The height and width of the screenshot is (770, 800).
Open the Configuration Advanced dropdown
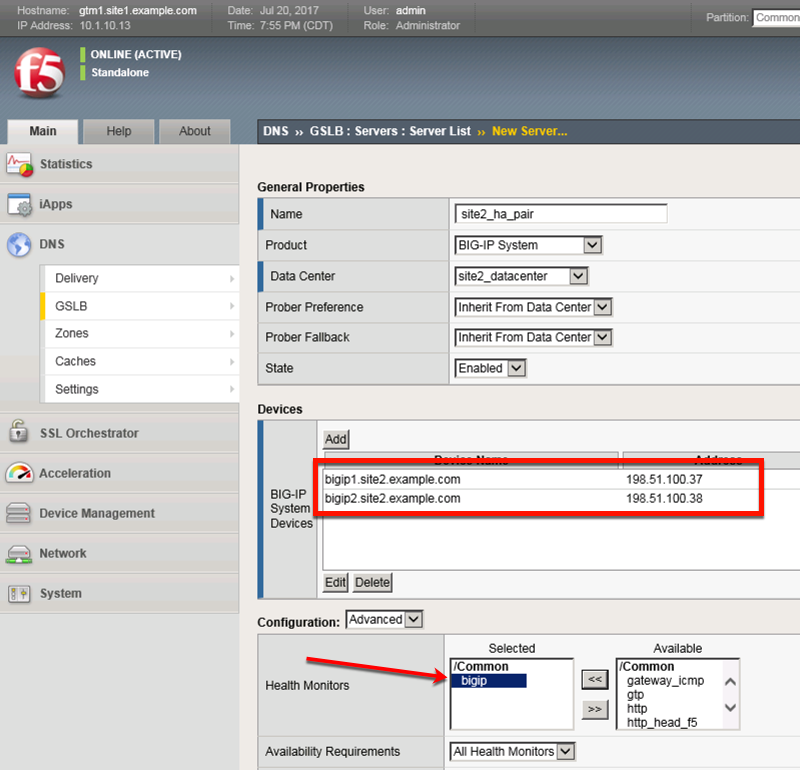tap(384, 619)
